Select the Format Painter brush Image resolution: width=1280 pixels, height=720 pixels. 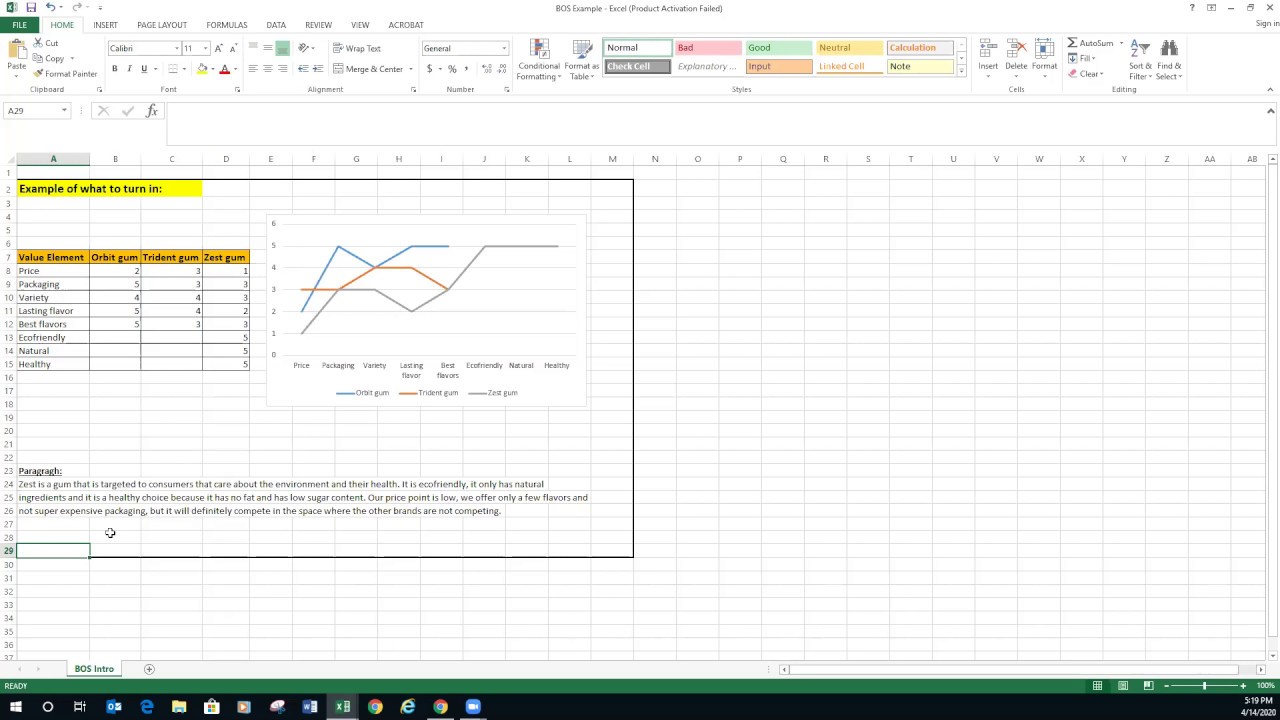tap(65, 74)
